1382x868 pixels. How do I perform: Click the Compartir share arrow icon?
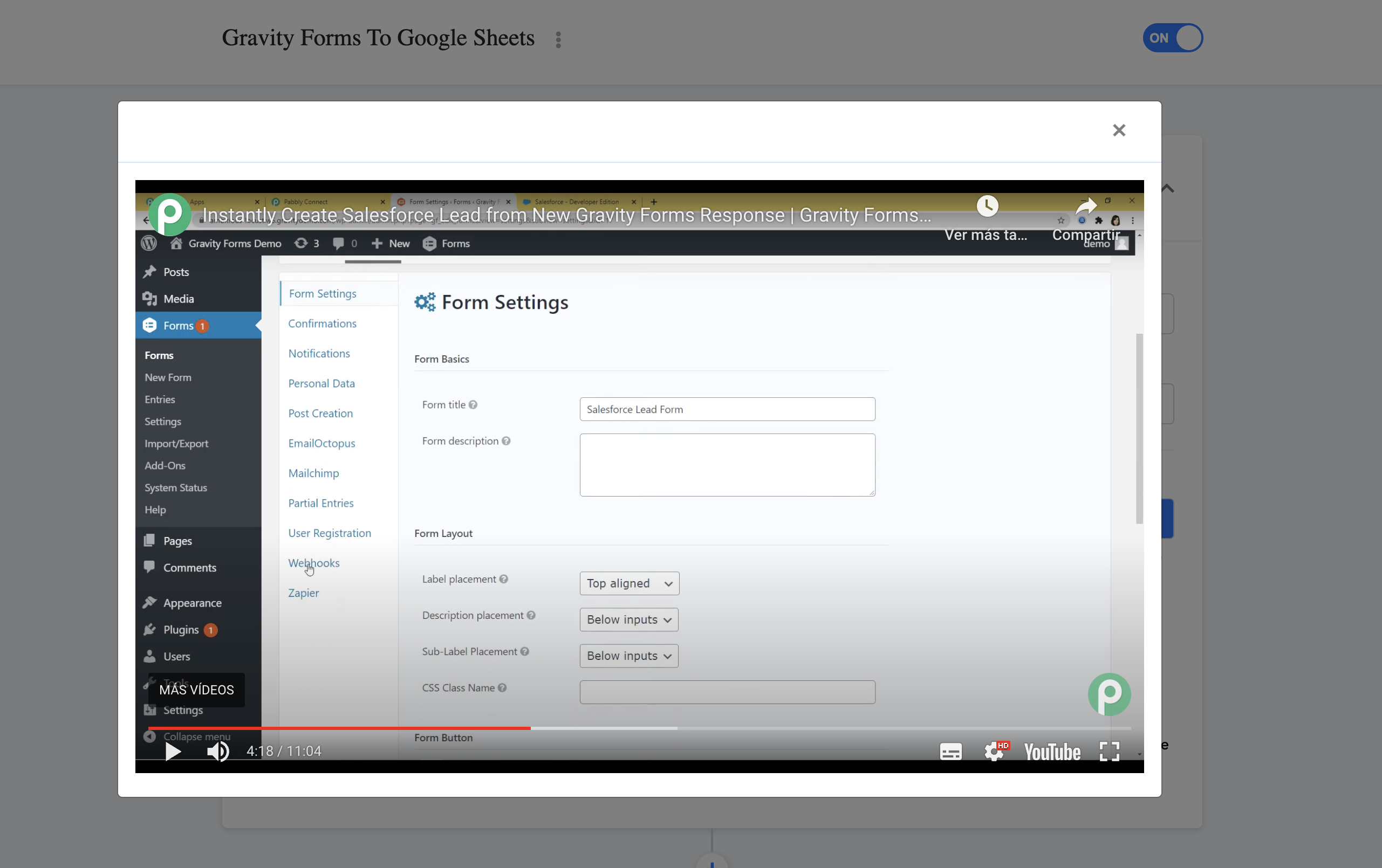1085,206
